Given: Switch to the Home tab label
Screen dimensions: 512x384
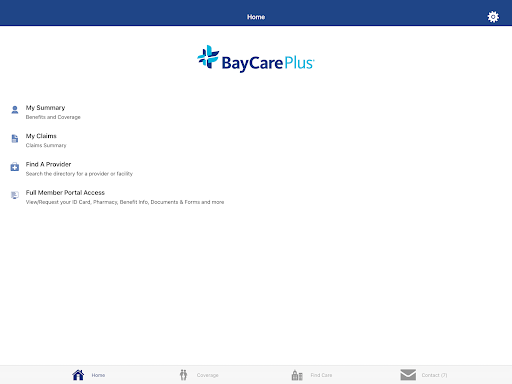Looking at the screenshot, I should point(98,375).
